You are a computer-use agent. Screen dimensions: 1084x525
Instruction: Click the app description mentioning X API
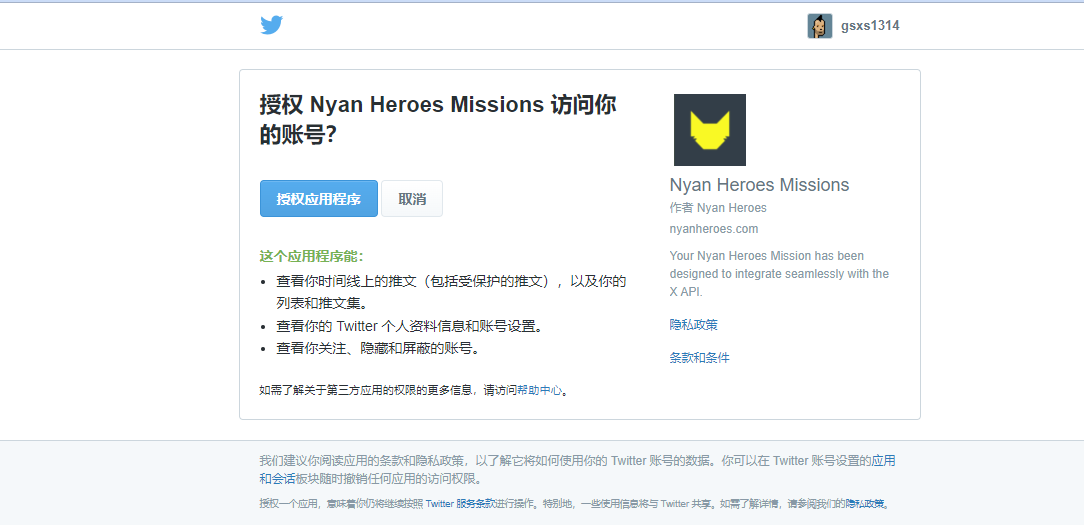[x=779, y=274]
